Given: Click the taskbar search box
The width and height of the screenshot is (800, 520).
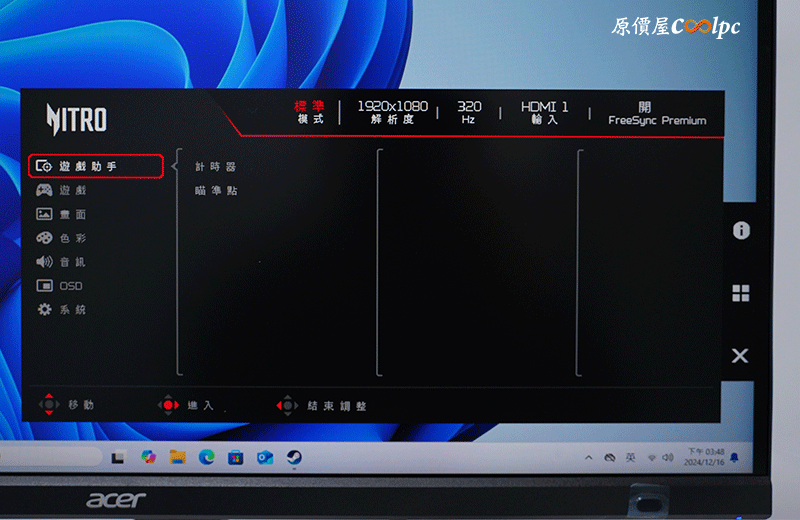Looking at the screenshot, I should click(x=50, y=457).
